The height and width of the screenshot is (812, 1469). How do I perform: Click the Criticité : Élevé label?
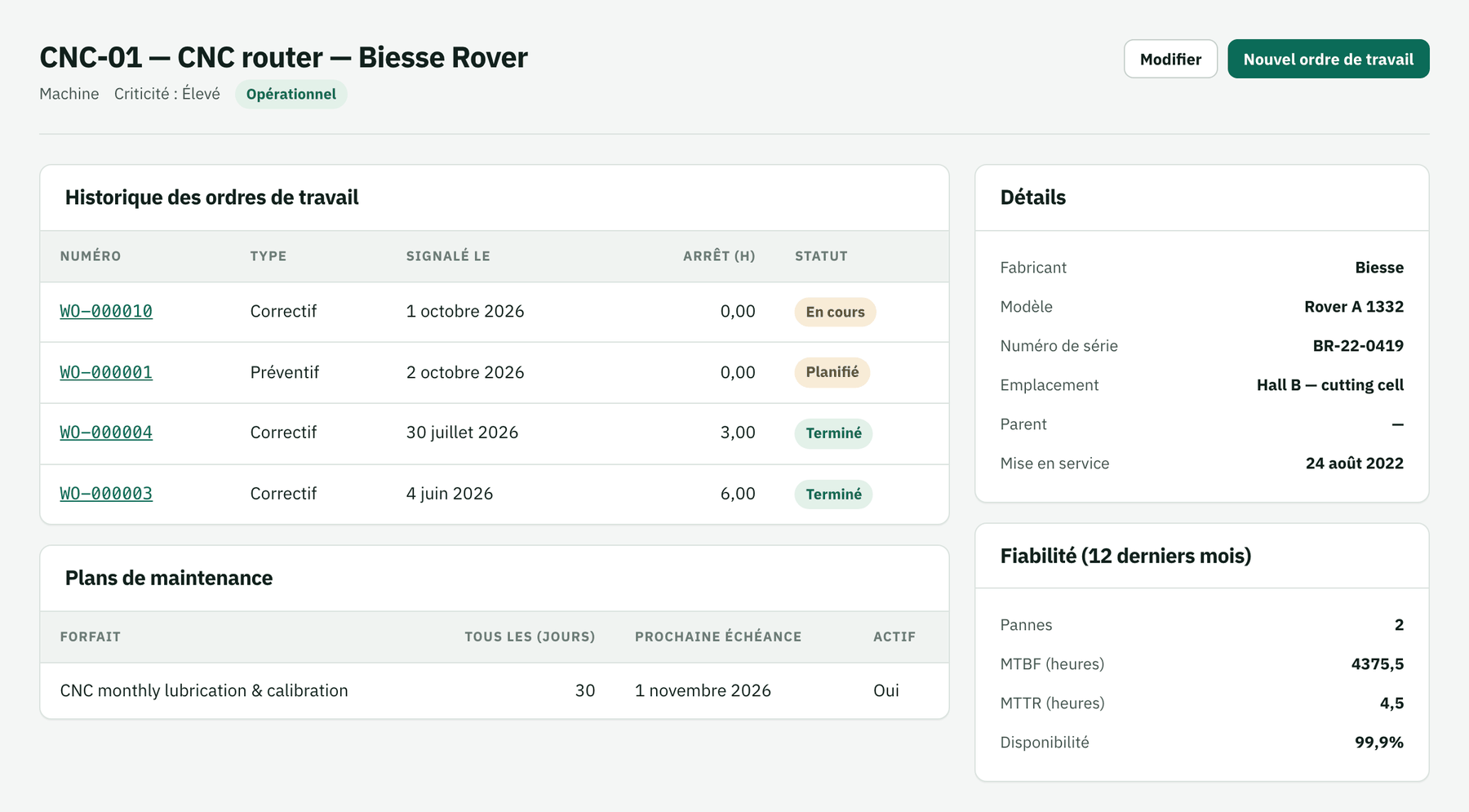click(167, 94)
